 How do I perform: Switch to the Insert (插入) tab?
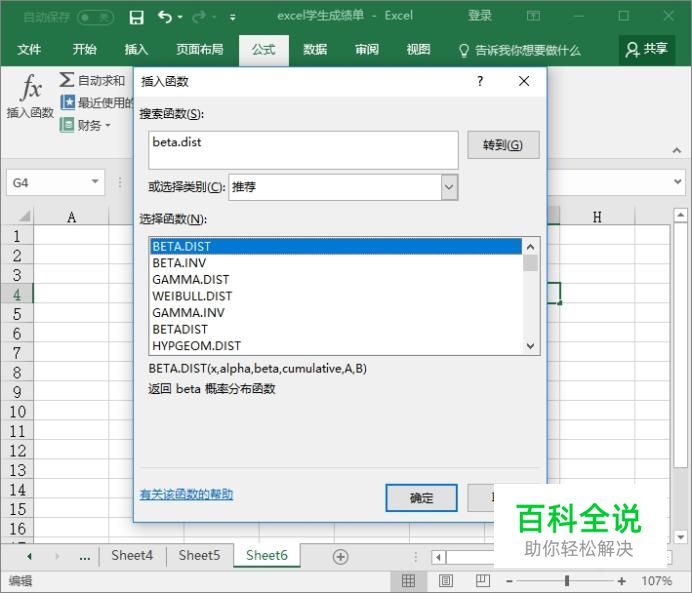point(136,49)
